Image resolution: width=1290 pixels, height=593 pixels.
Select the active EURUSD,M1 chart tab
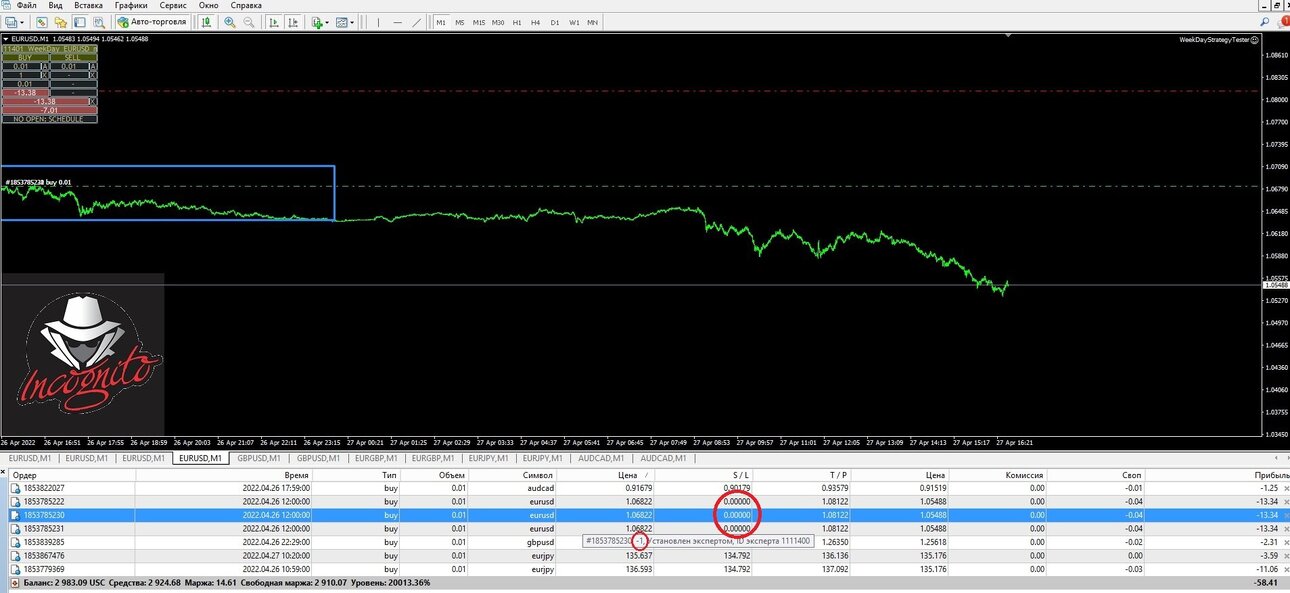[201, 458]
